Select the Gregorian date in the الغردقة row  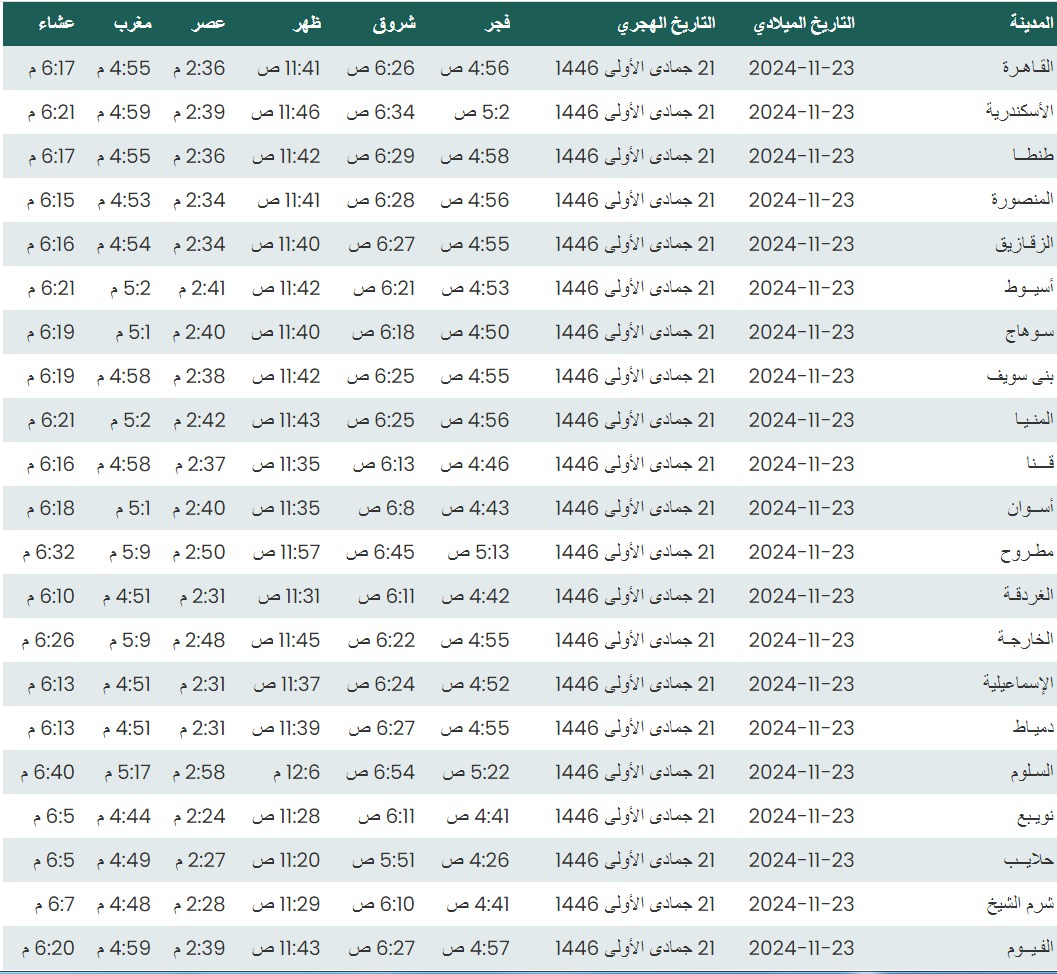point(801,596)
